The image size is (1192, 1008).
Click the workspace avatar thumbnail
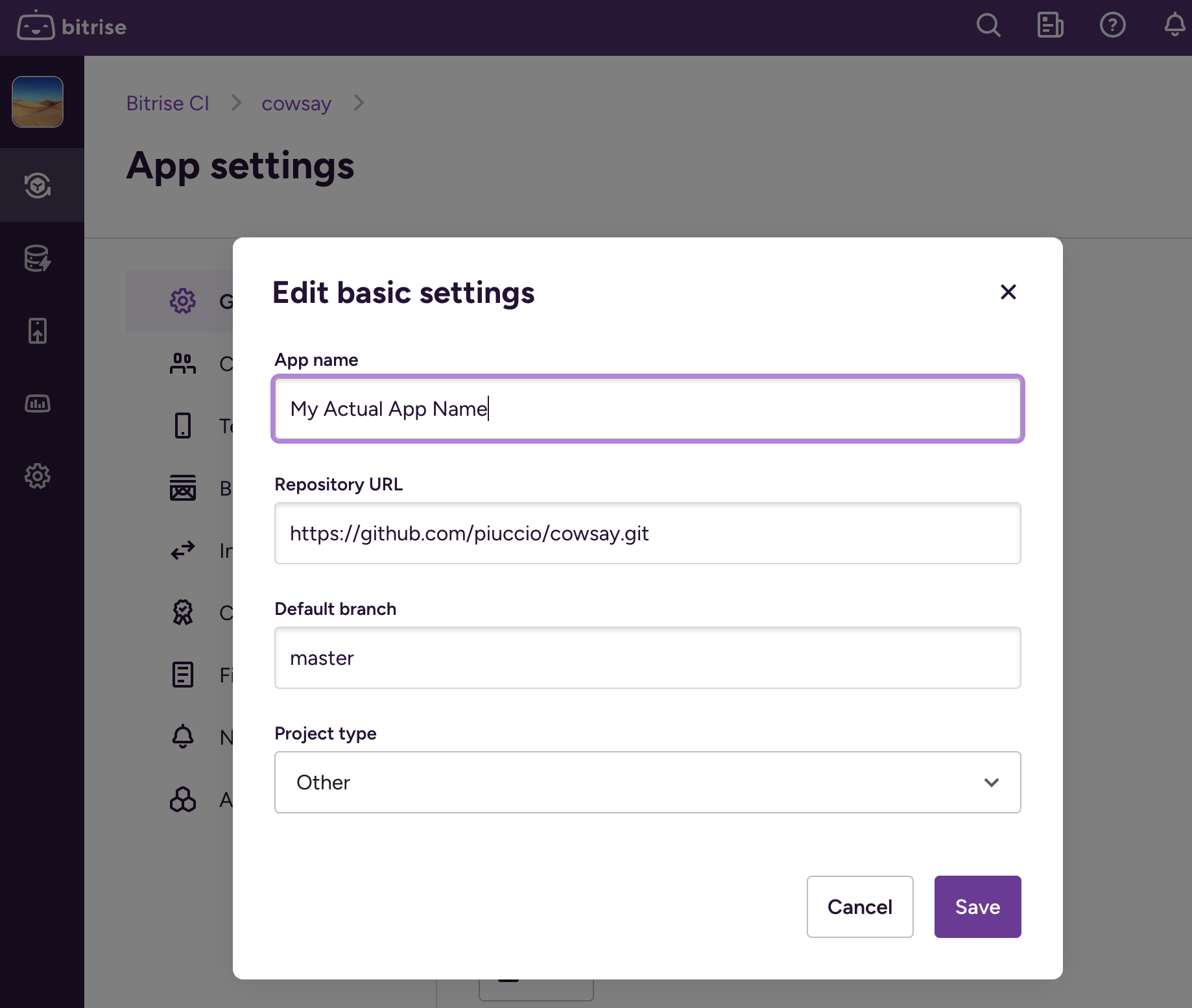tap(38, 102)
